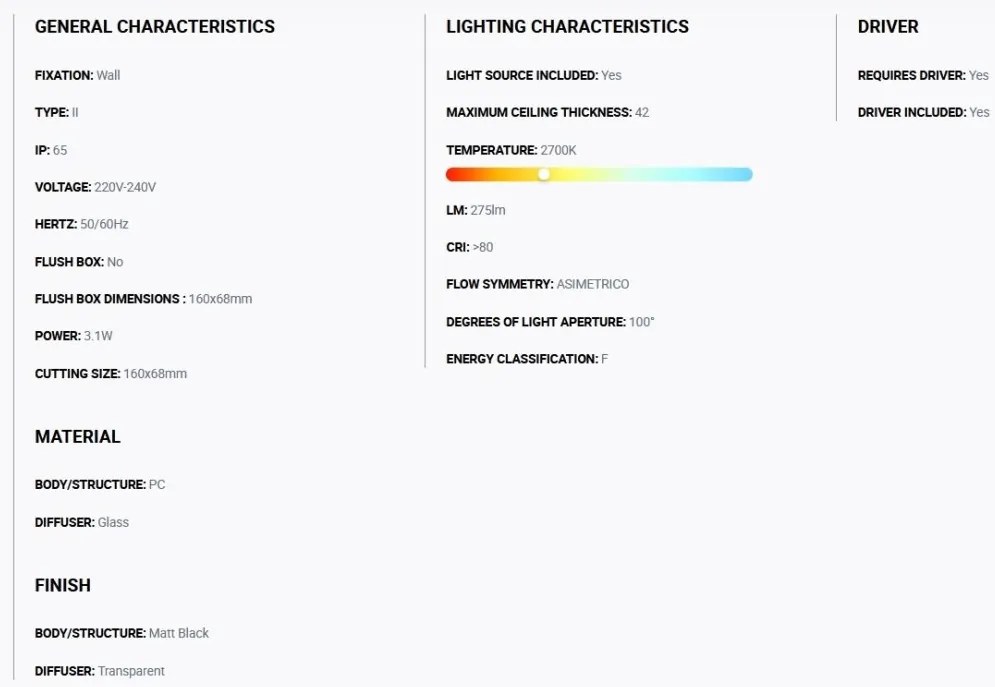Select the General Characteristics heading
The height and width of the screenshot is (687, 995).
[155, 27]
